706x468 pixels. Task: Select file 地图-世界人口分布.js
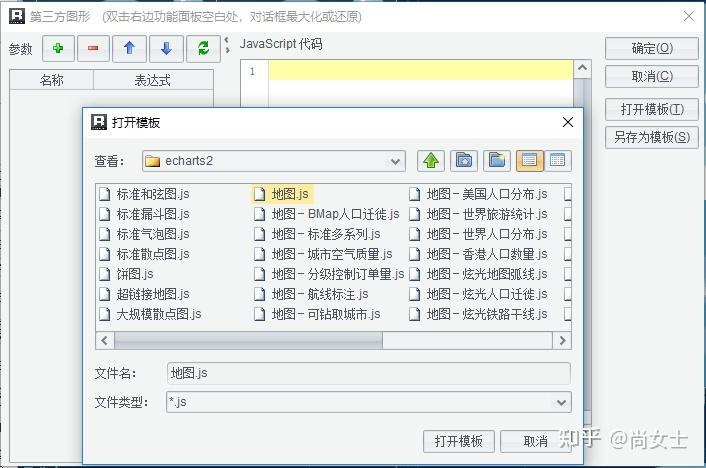pos(479,234)
